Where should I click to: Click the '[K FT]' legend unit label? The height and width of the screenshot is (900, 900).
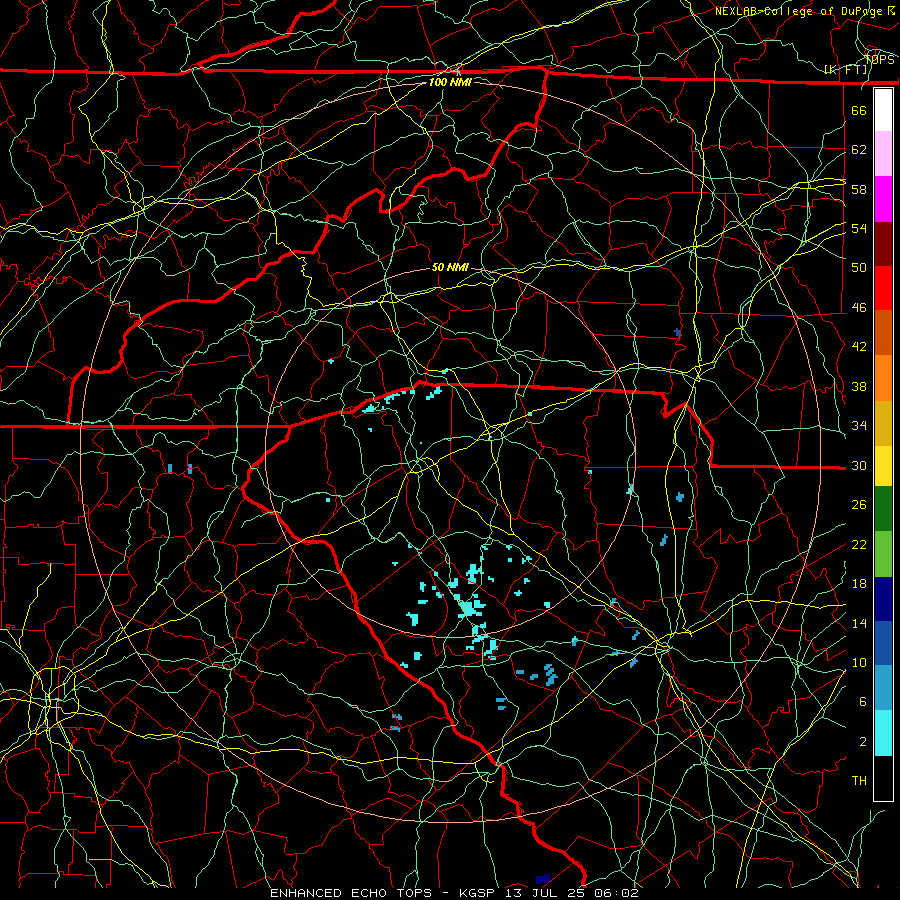coord(846,70)
